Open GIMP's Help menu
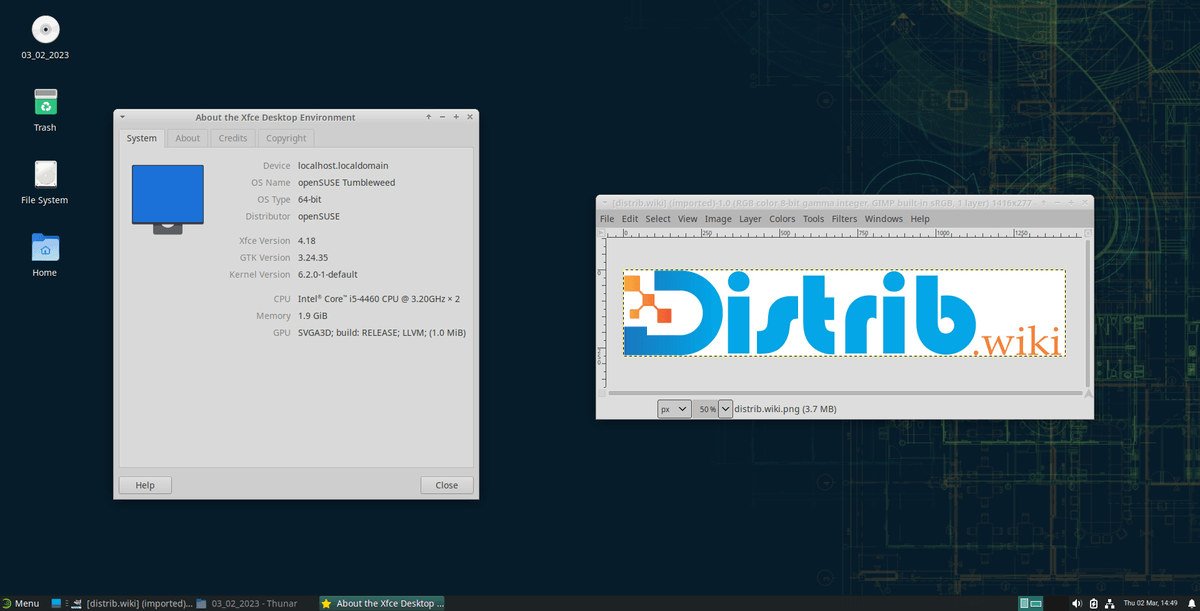This screenshot has height=611, width=1200. 920,219
